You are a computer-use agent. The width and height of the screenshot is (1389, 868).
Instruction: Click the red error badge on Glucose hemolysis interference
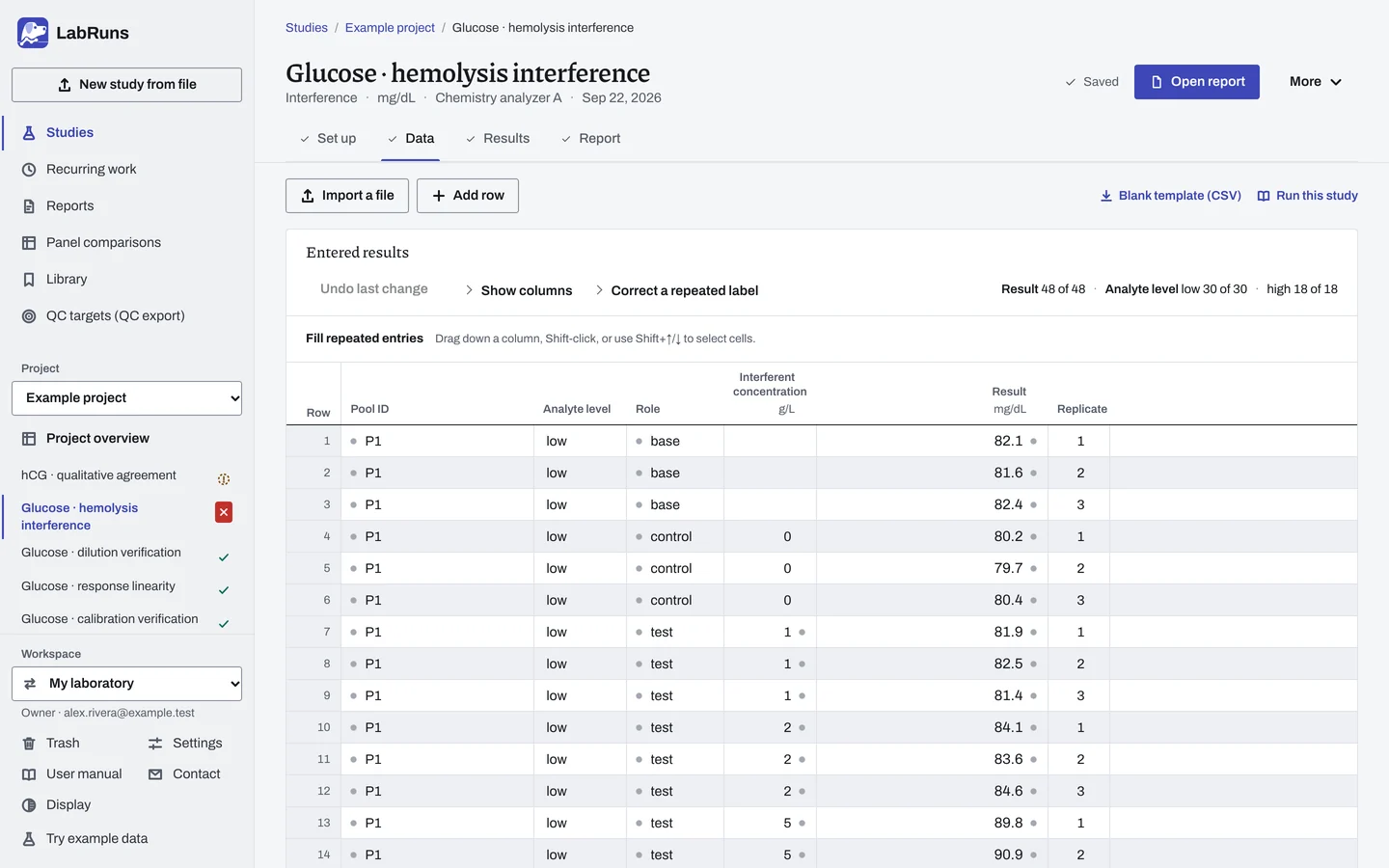tap(224, 512)
